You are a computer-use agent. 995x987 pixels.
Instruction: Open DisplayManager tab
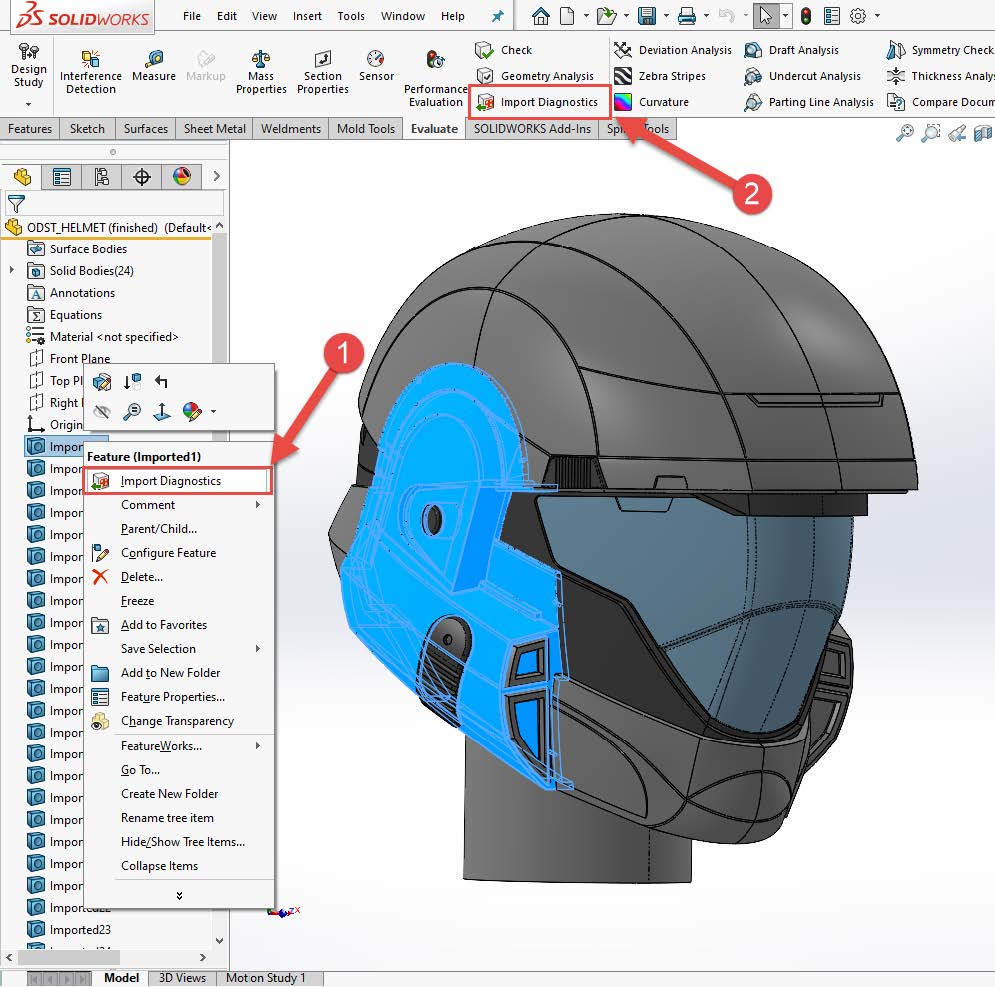(181, 176)
